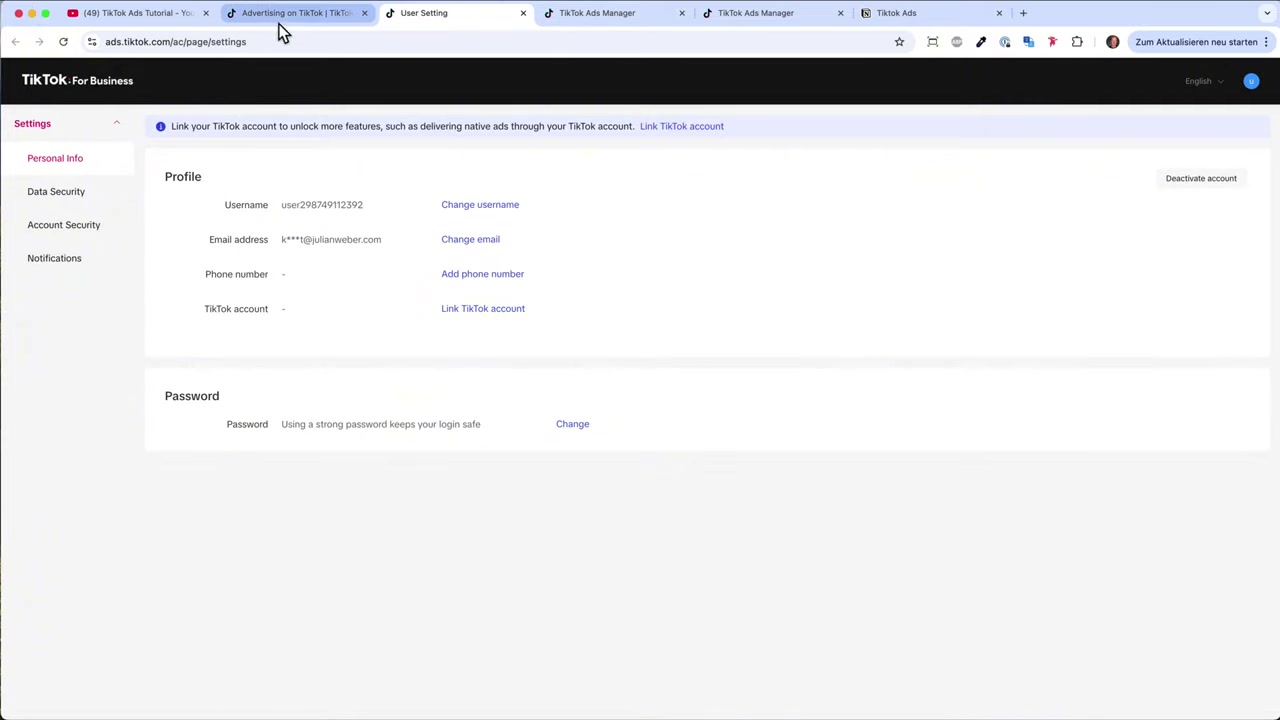Viewport: 1280px width, 720px height.
Task: Open the Google Translate extension icon
Action: coord(1028,42)
